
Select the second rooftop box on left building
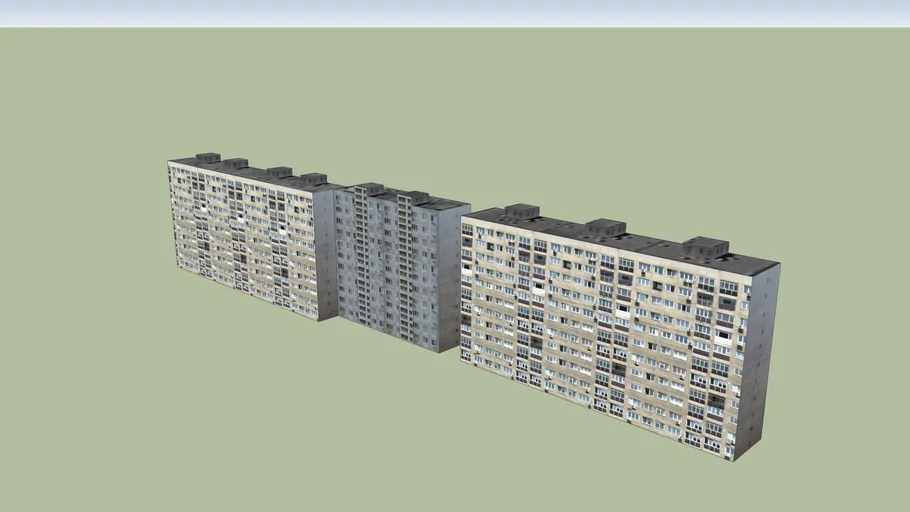click(x=234, y=163)
